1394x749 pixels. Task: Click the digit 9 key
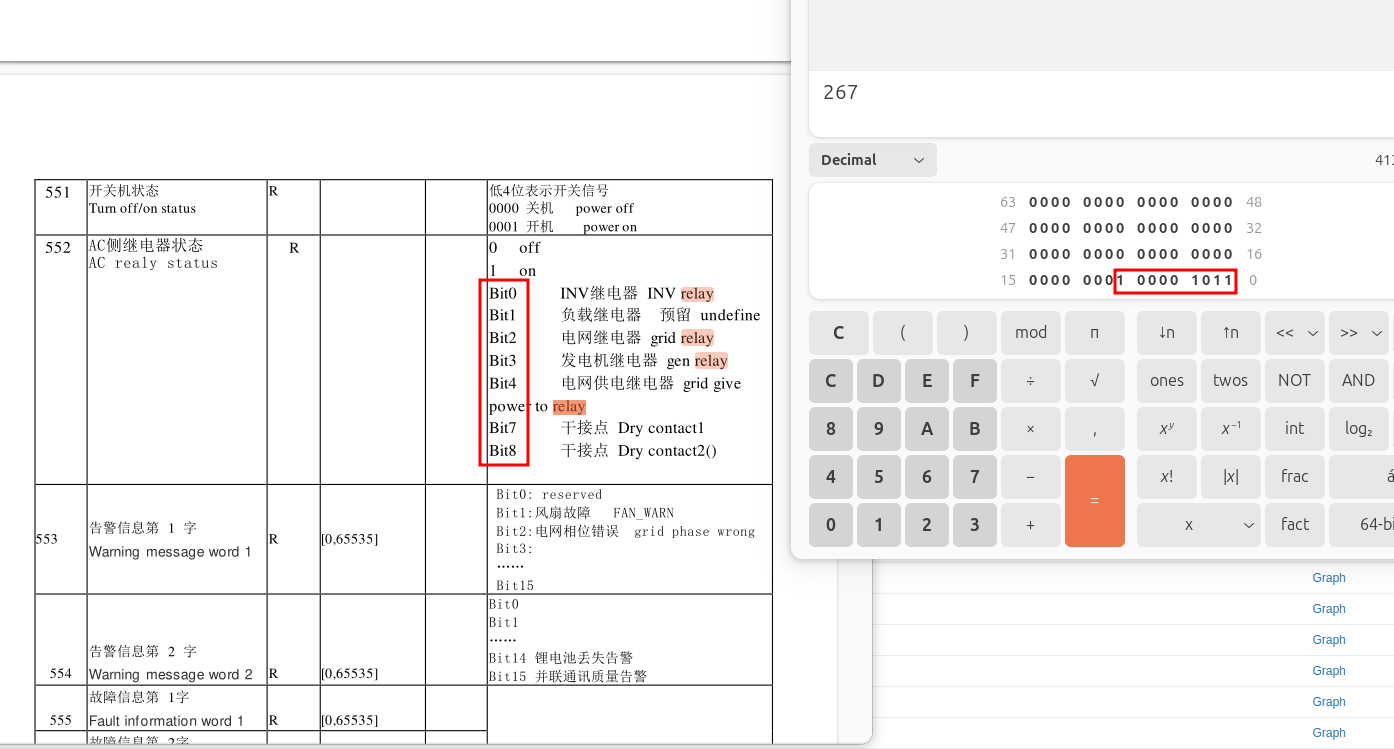pyautogui.click(x=878, y=429)
